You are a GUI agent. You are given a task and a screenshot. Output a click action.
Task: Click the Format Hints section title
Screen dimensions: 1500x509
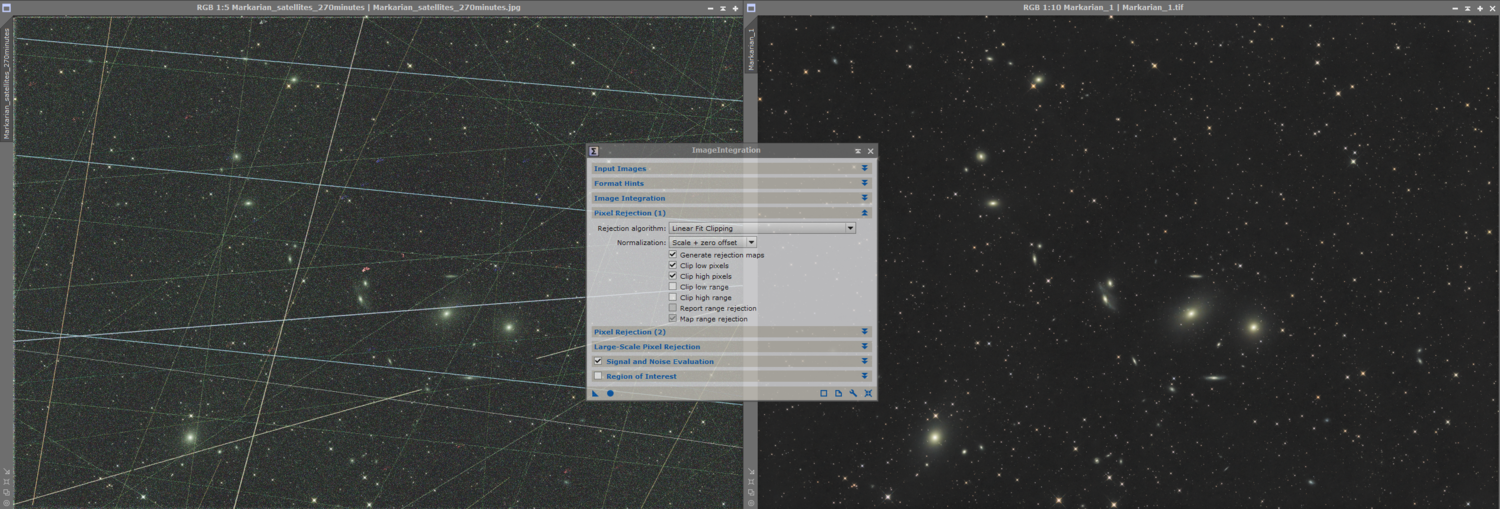(x=619, y=183)
